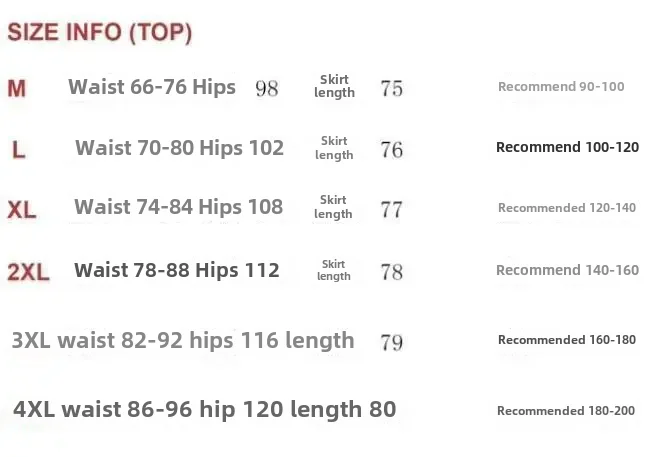Click Recommended 120-140 text

[x=567, y=208]
